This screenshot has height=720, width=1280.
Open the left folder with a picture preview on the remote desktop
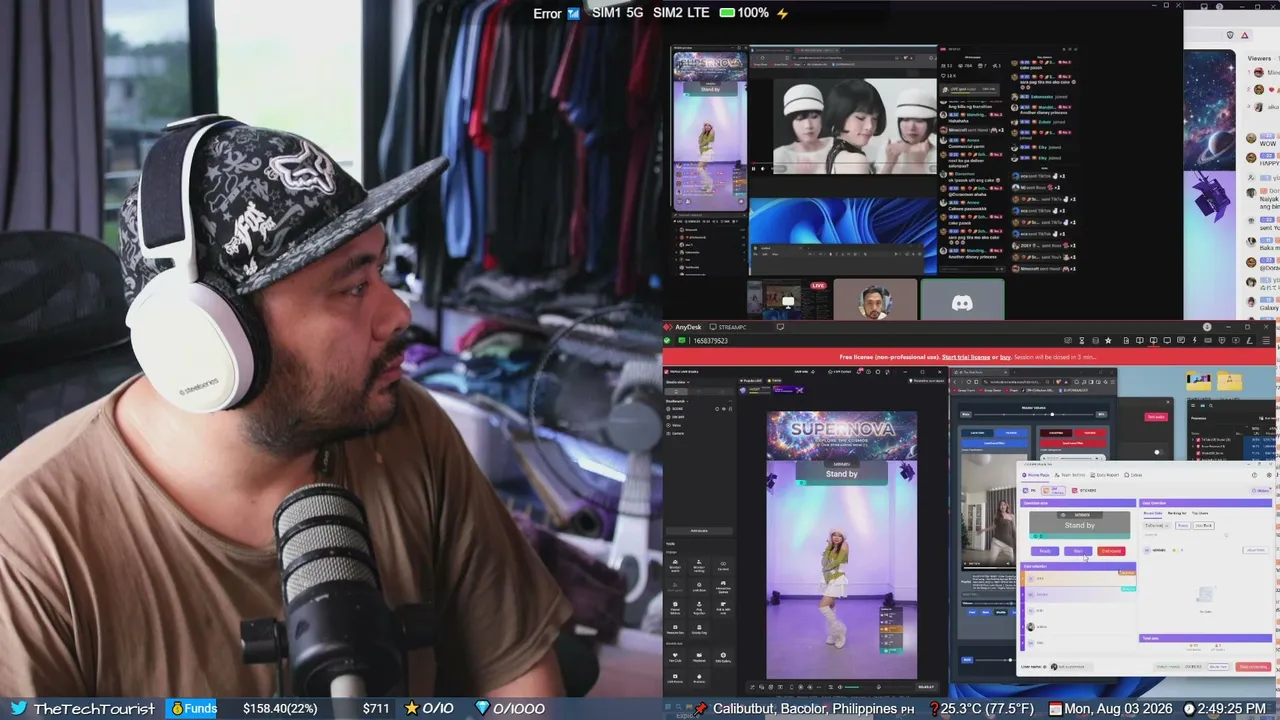(x=1199, y=381)
